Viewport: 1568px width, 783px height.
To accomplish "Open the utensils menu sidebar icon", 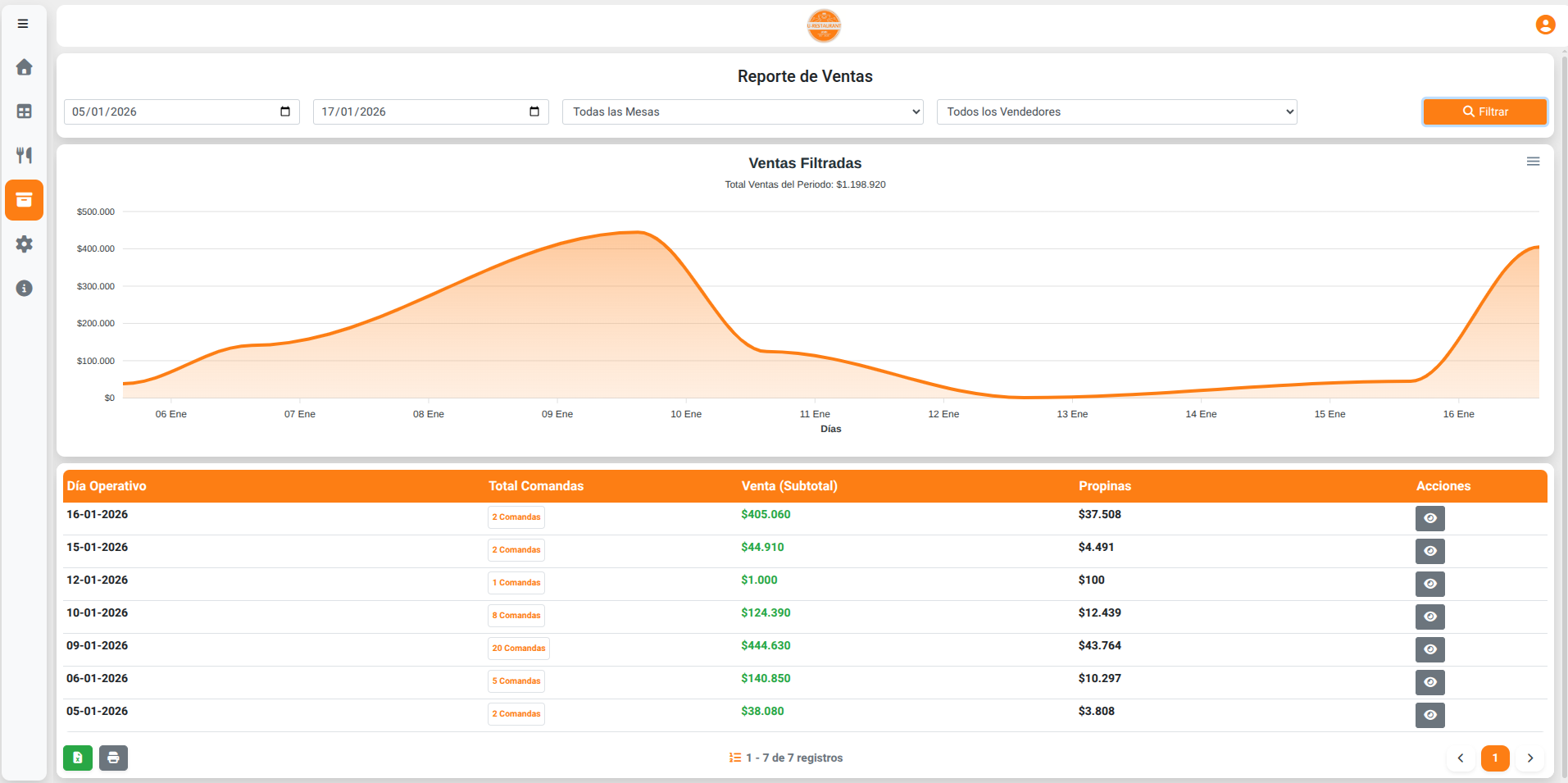I will coord(24,155).
